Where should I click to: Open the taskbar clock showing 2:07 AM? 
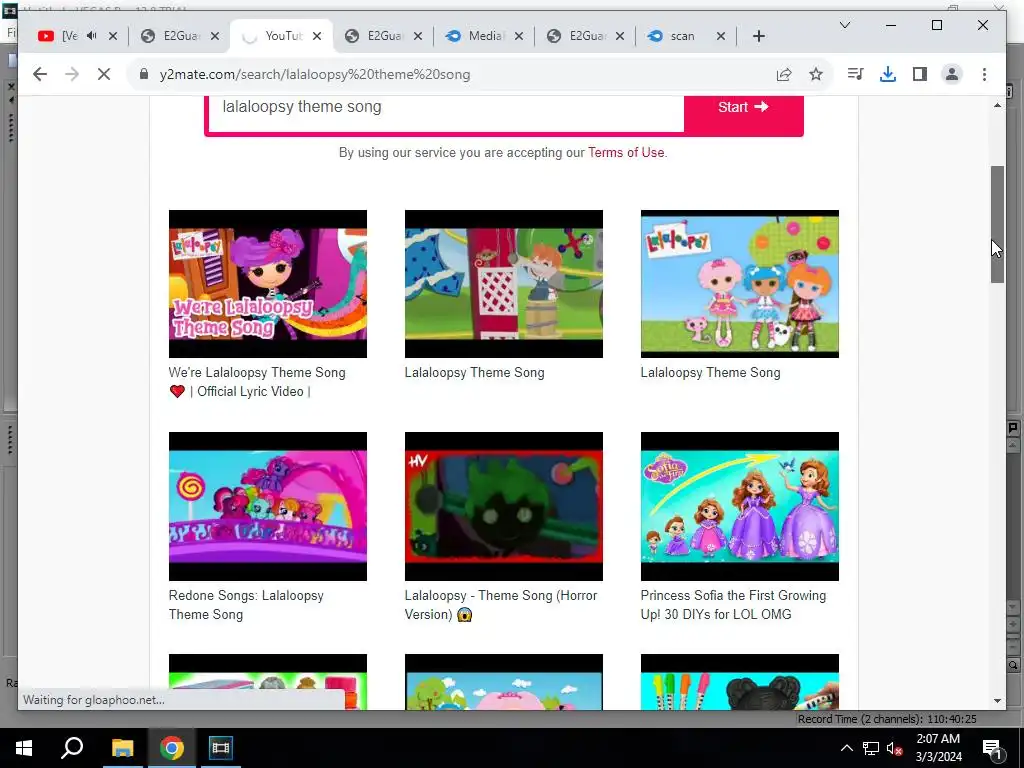(x=938, y=748)
